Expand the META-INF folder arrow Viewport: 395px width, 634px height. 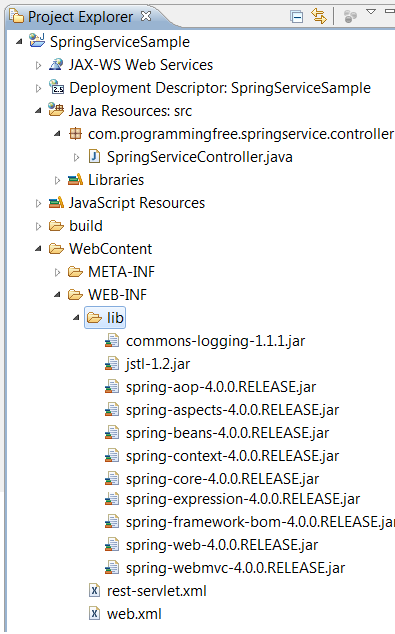(57, 273)
